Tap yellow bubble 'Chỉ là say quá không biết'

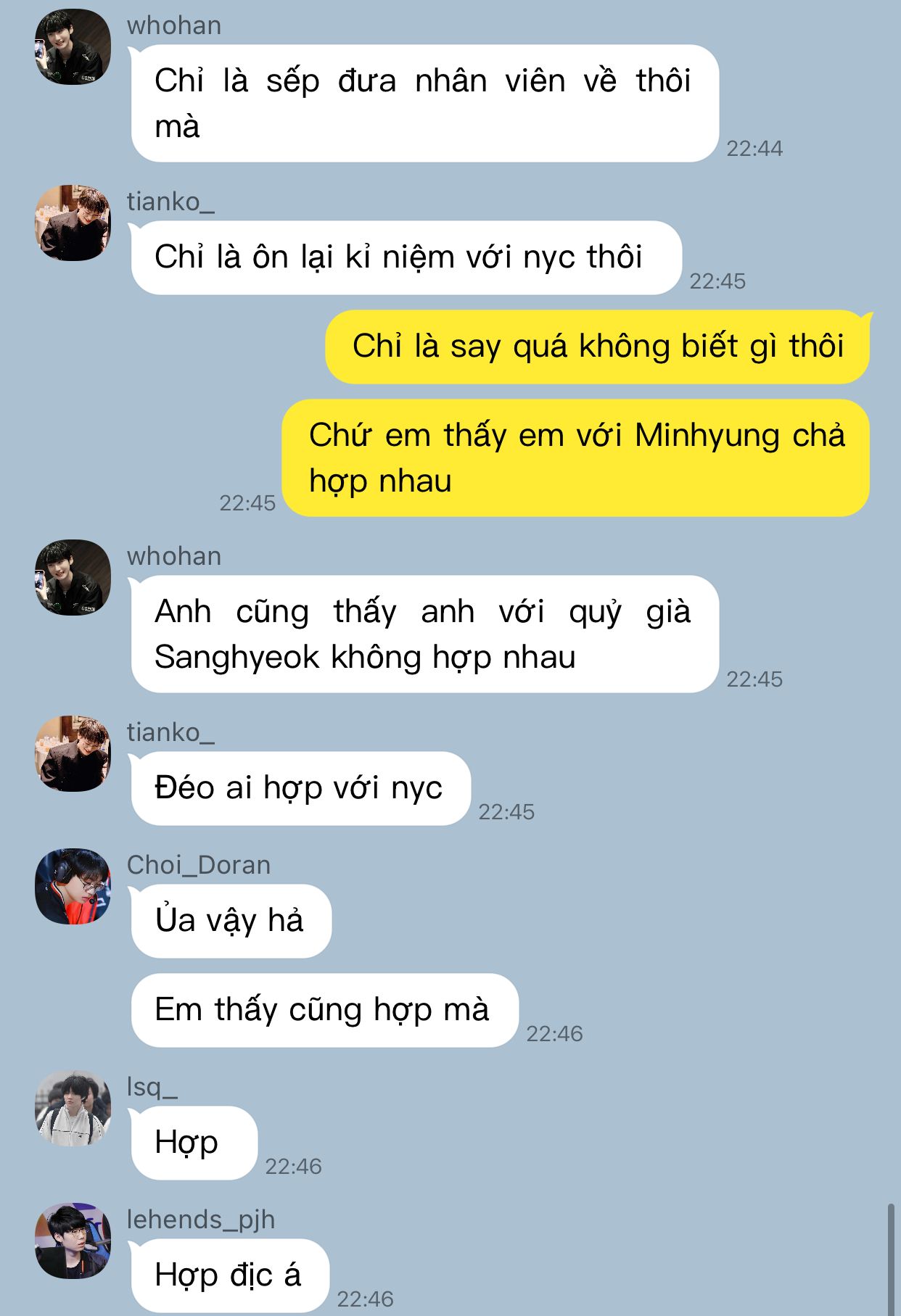click(x=598, y=347)
